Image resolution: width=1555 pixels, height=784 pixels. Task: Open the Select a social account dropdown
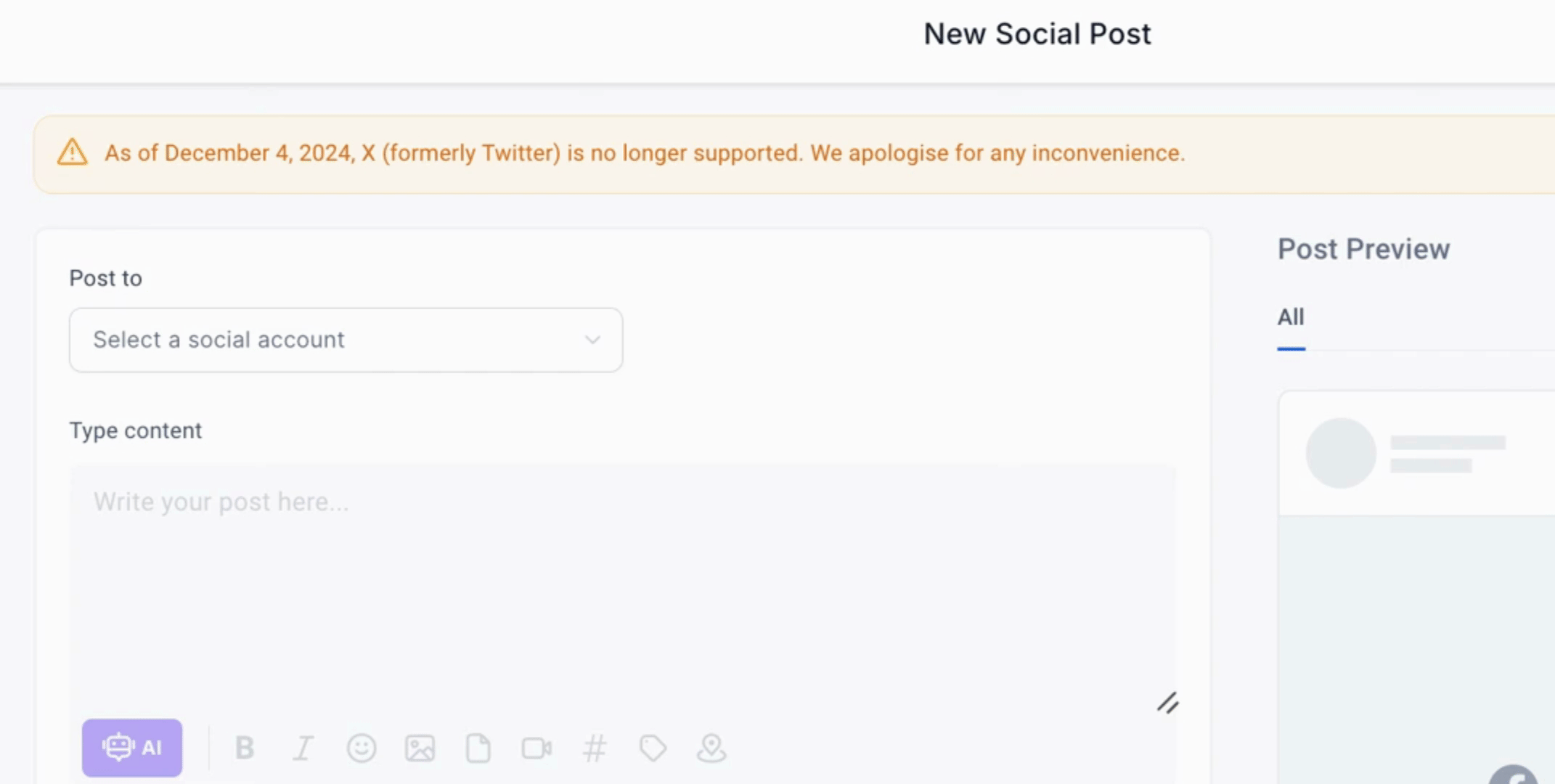pos(346,340)
